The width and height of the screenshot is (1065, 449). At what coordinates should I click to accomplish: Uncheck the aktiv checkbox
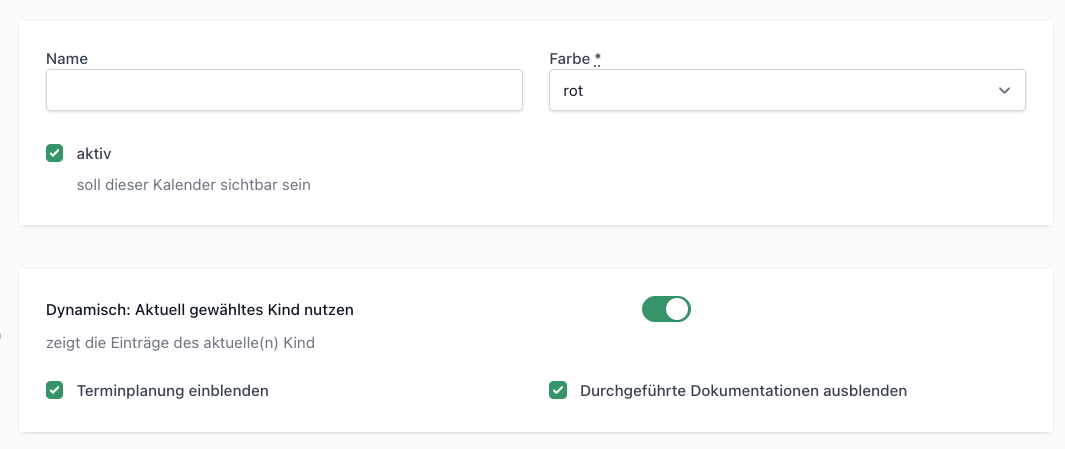55,153
